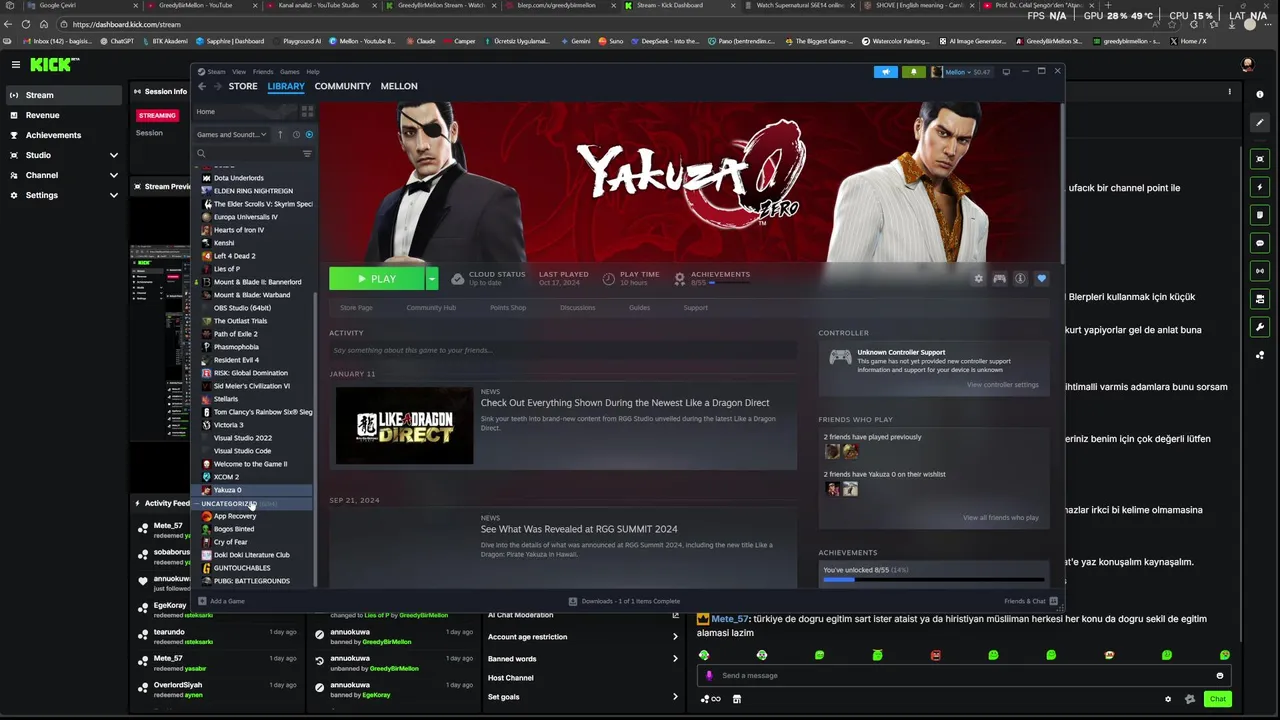The image size is (1280, 720).
Task: Click the green Chat send button
Action: click(x=1218, y=699)
